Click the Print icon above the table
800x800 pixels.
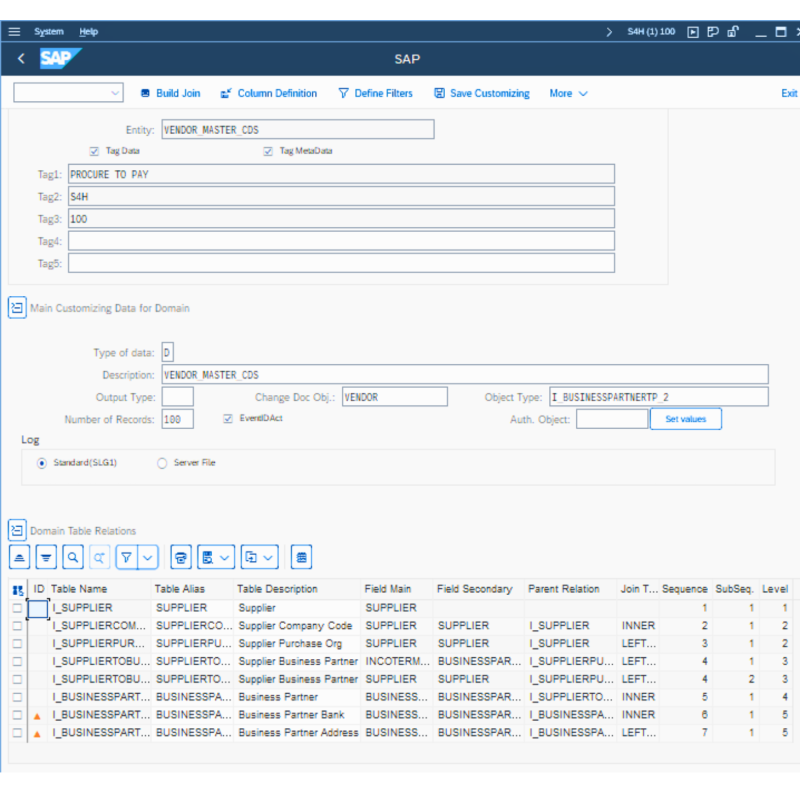tap(180, 557)
